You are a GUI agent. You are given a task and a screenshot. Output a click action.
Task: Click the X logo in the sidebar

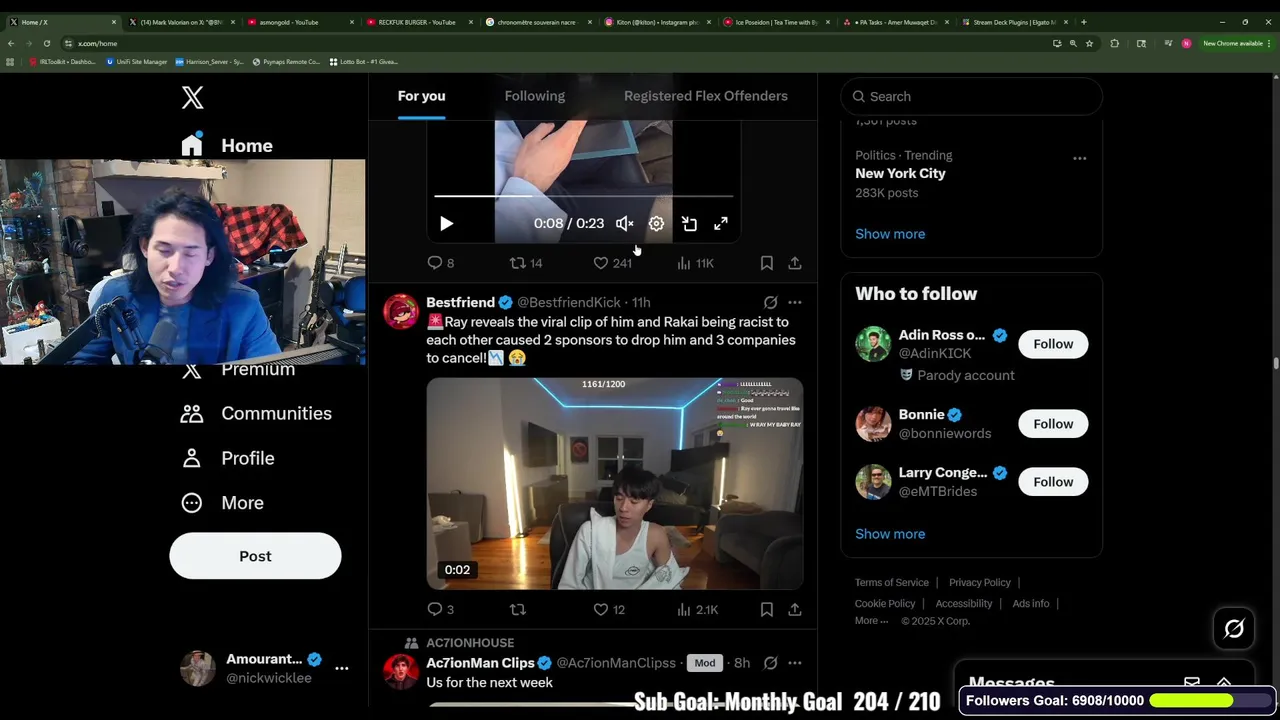coord(192,97)
